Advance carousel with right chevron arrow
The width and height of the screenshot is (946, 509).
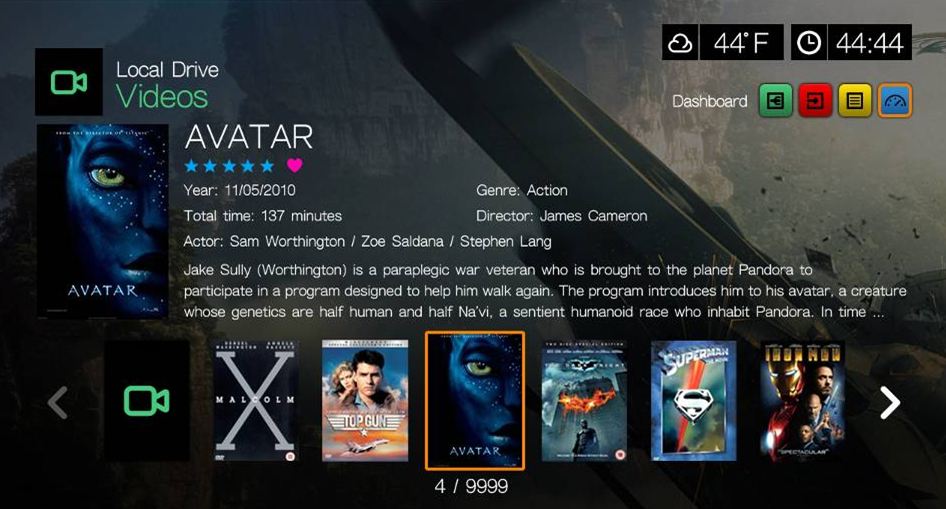[x=890, y=402]
